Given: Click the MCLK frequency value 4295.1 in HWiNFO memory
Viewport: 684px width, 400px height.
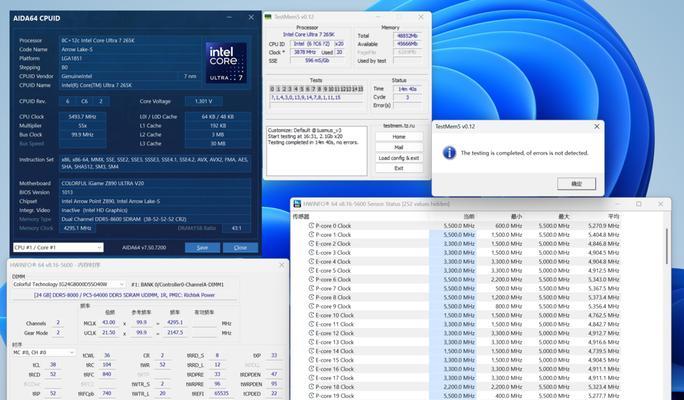Looking at the screenshot, I should pos(175,323).
